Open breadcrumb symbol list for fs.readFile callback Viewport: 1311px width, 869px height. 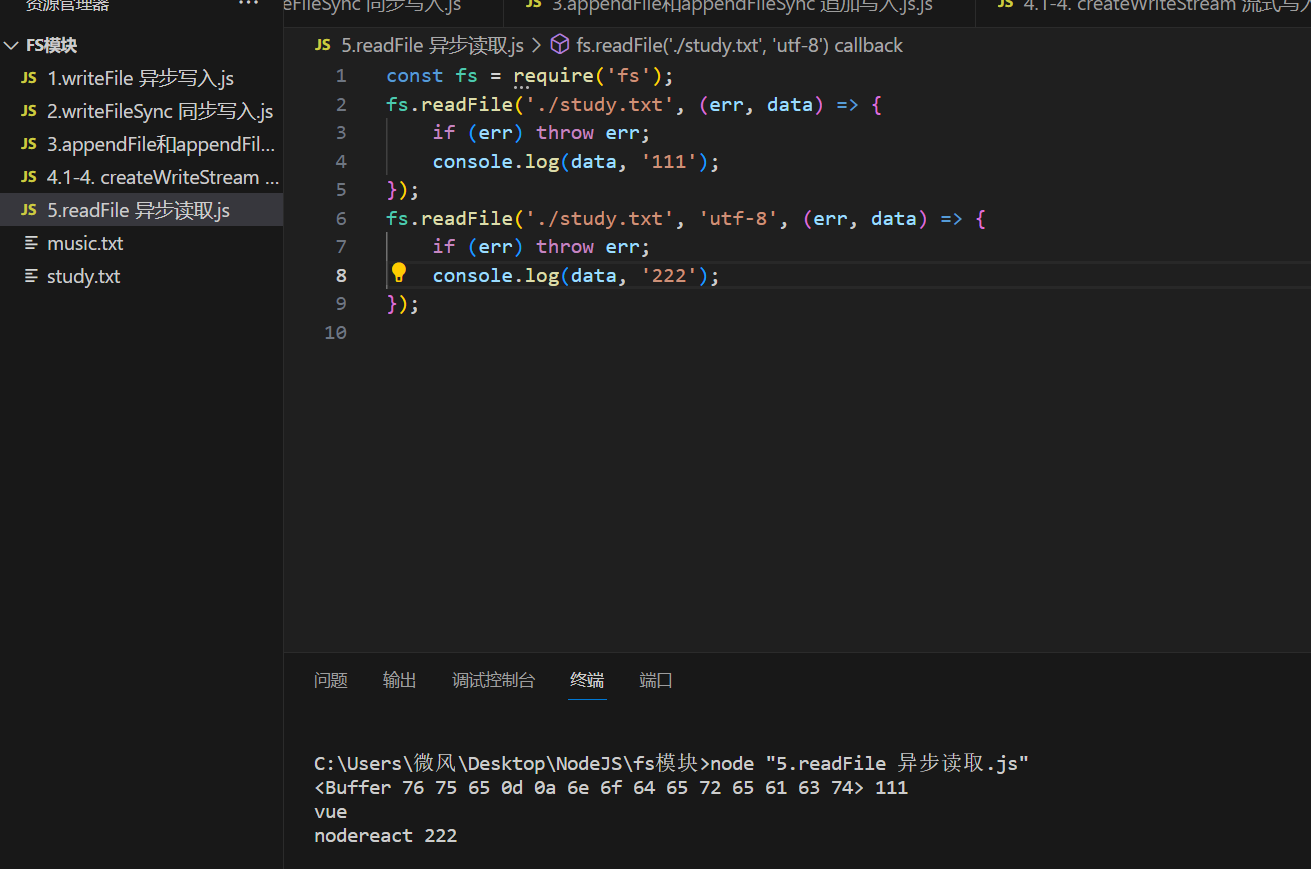739,45
